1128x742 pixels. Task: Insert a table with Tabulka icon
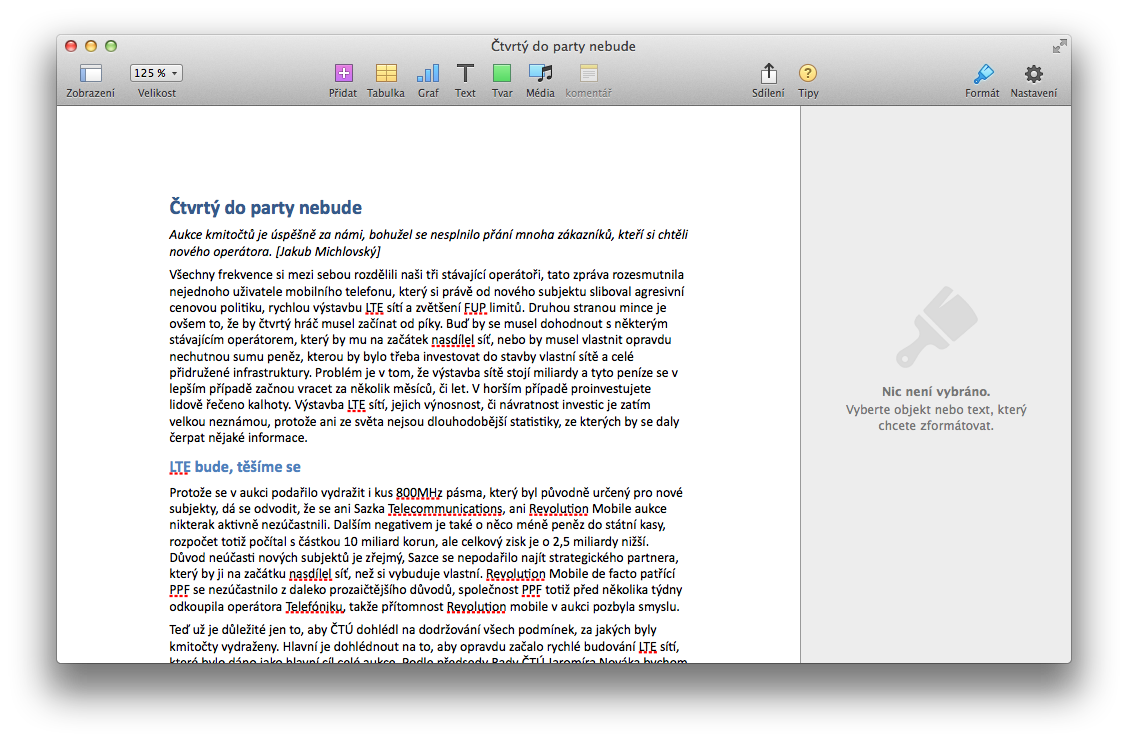[x=386, y=73]
